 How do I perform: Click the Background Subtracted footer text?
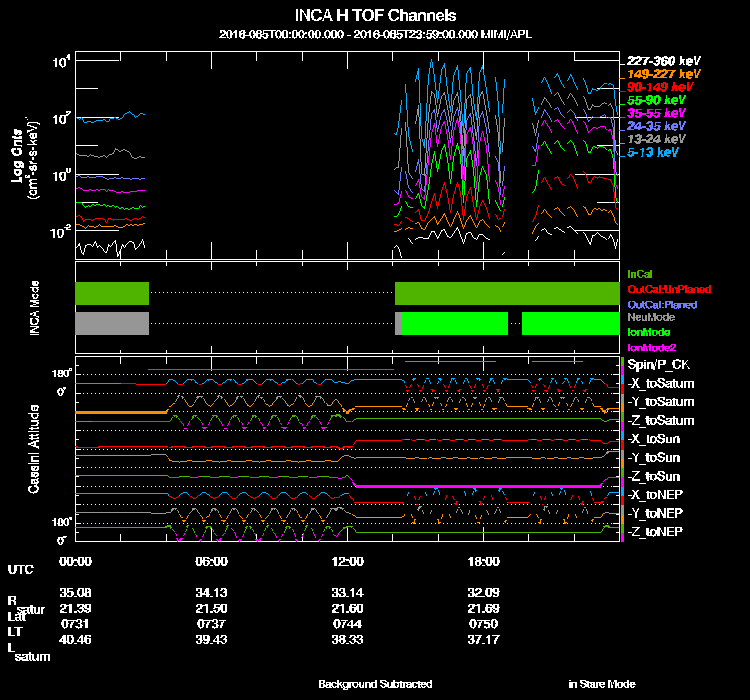[x=375, y=684]
